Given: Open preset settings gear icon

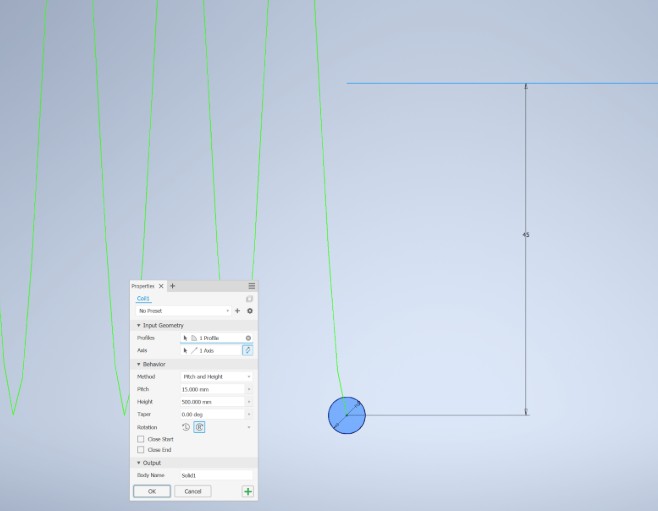Looking at the screenshot, I should (250, 311).
